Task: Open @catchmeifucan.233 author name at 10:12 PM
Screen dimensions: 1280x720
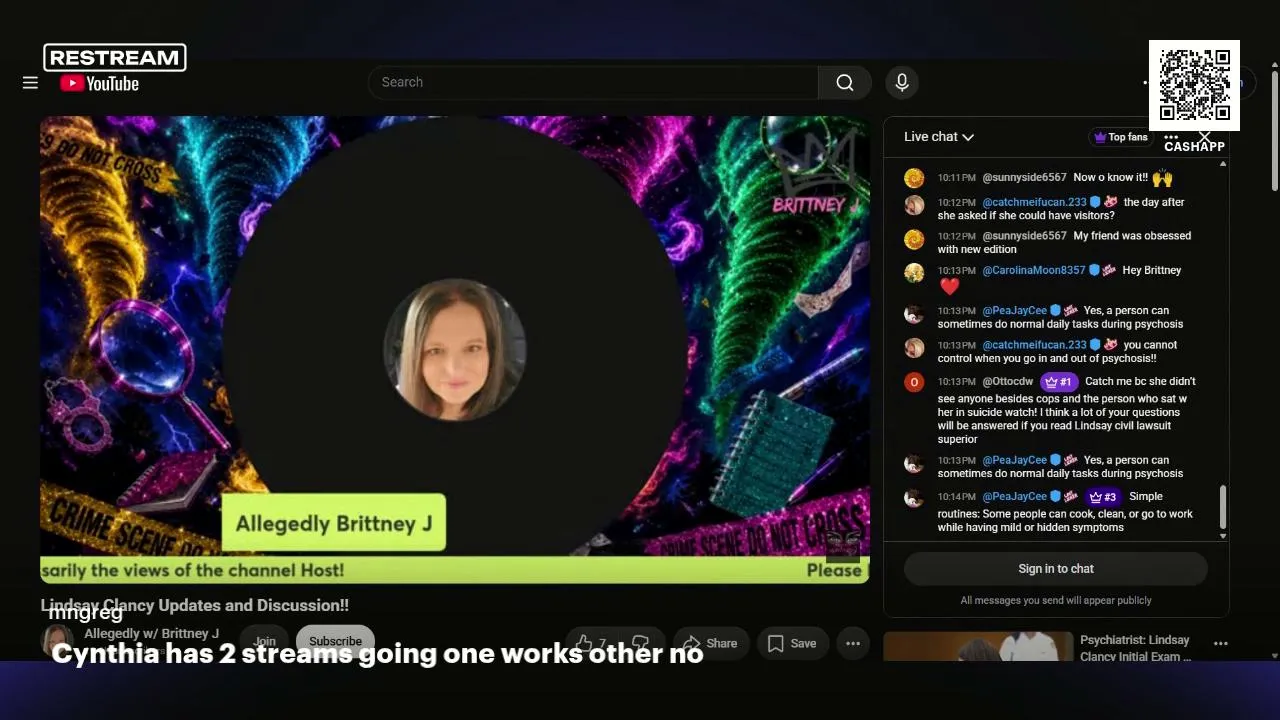Action: coord(1034,202)
